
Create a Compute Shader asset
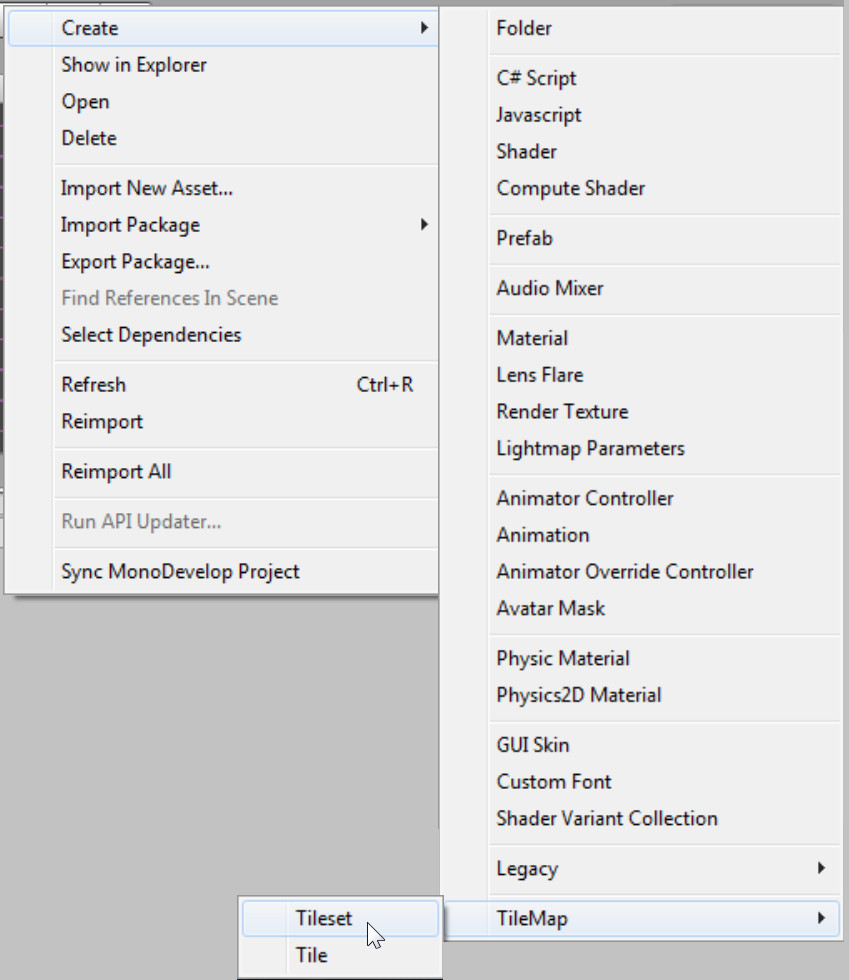point(641,188)
